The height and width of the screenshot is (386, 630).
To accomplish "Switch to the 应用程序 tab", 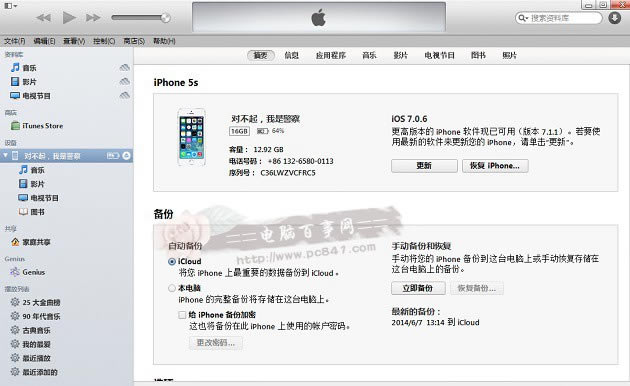I will click(331, 55).
